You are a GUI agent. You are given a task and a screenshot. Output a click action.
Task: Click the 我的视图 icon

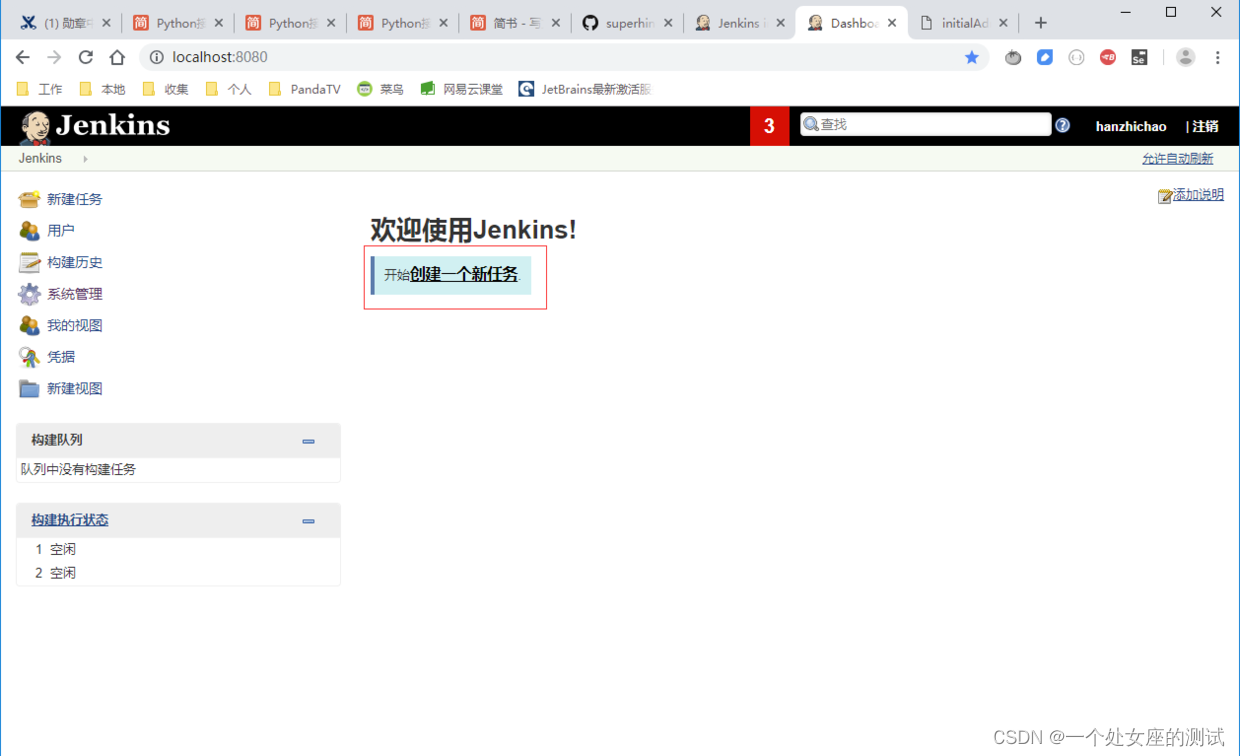[29, 325]
